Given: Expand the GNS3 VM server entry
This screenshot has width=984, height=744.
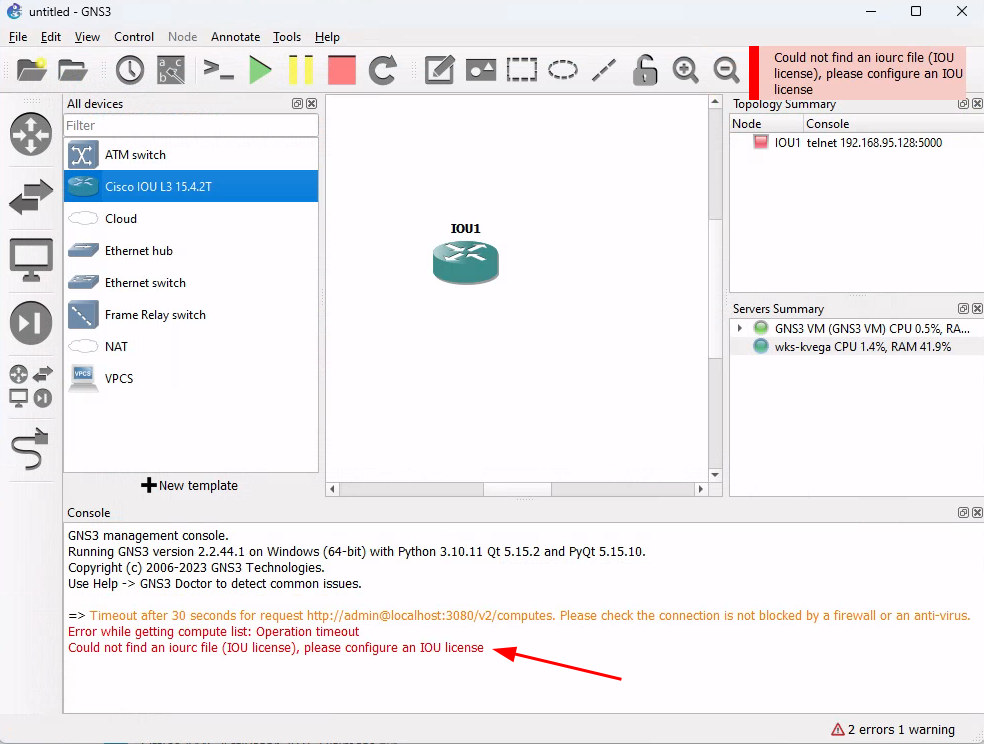Looking at the screenshot, I should pos(740,328).
